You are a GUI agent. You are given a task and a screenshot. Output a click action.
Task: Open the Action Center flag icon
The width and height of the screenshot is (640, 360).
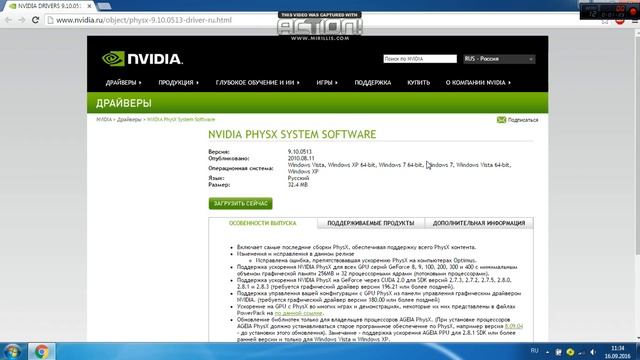(x=558, y=352)
